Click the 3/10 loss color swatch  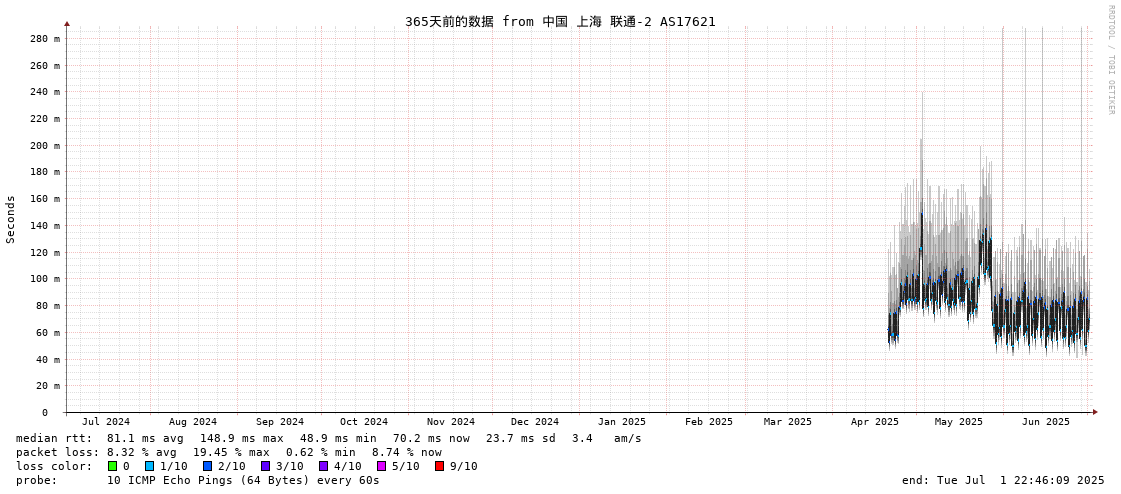tap(265, 466)
